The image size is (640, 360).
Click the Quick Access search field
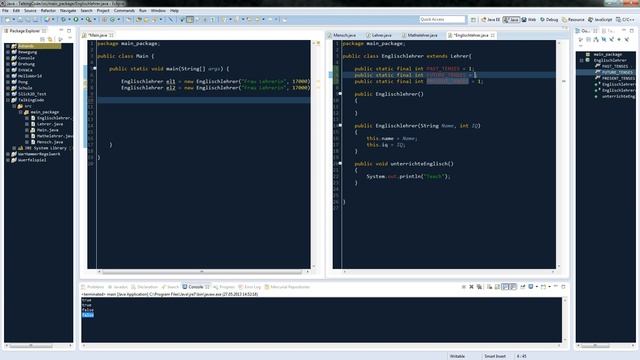tap(442, 19)
